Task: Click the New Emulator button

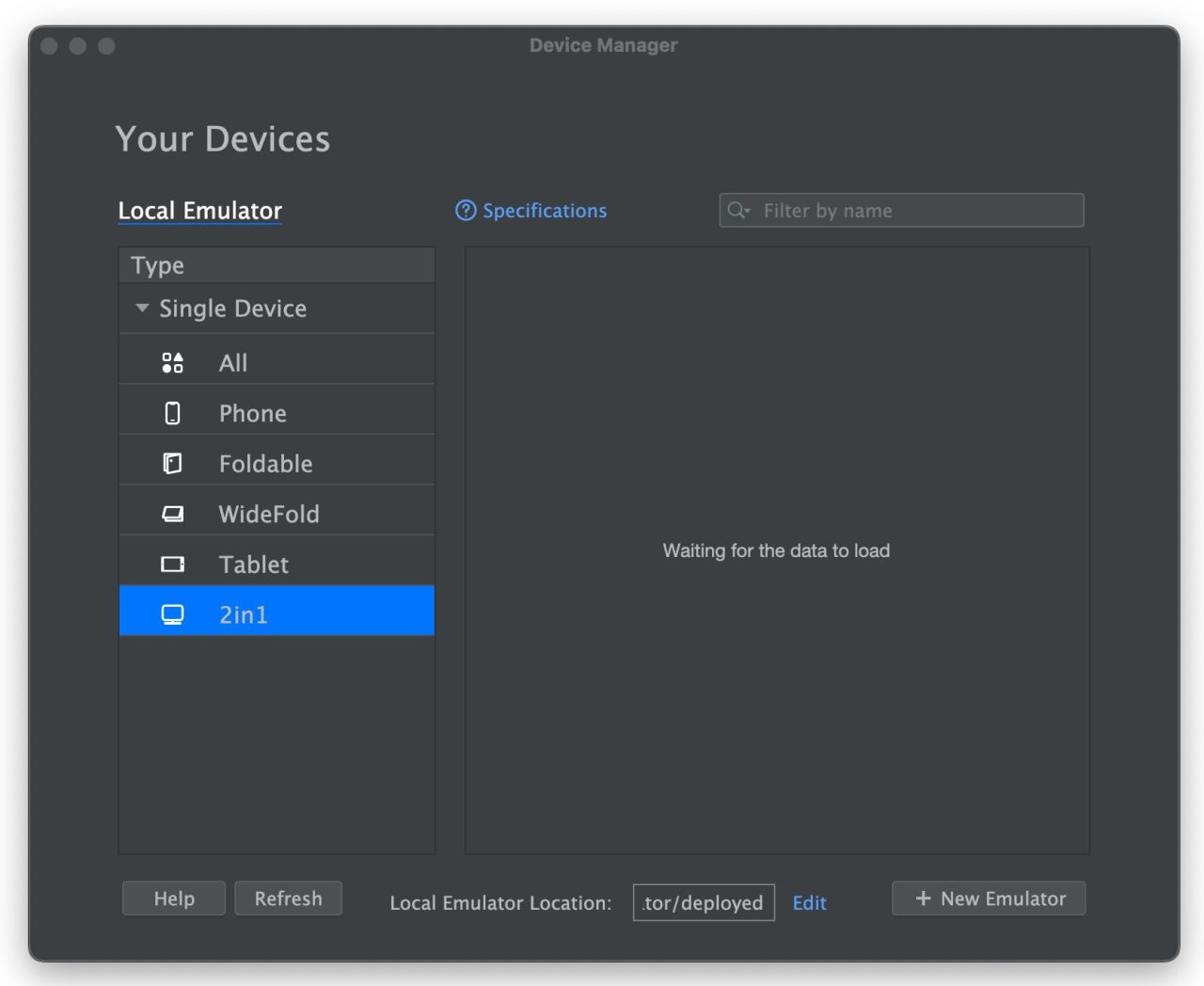Action: tap(989, 899)
